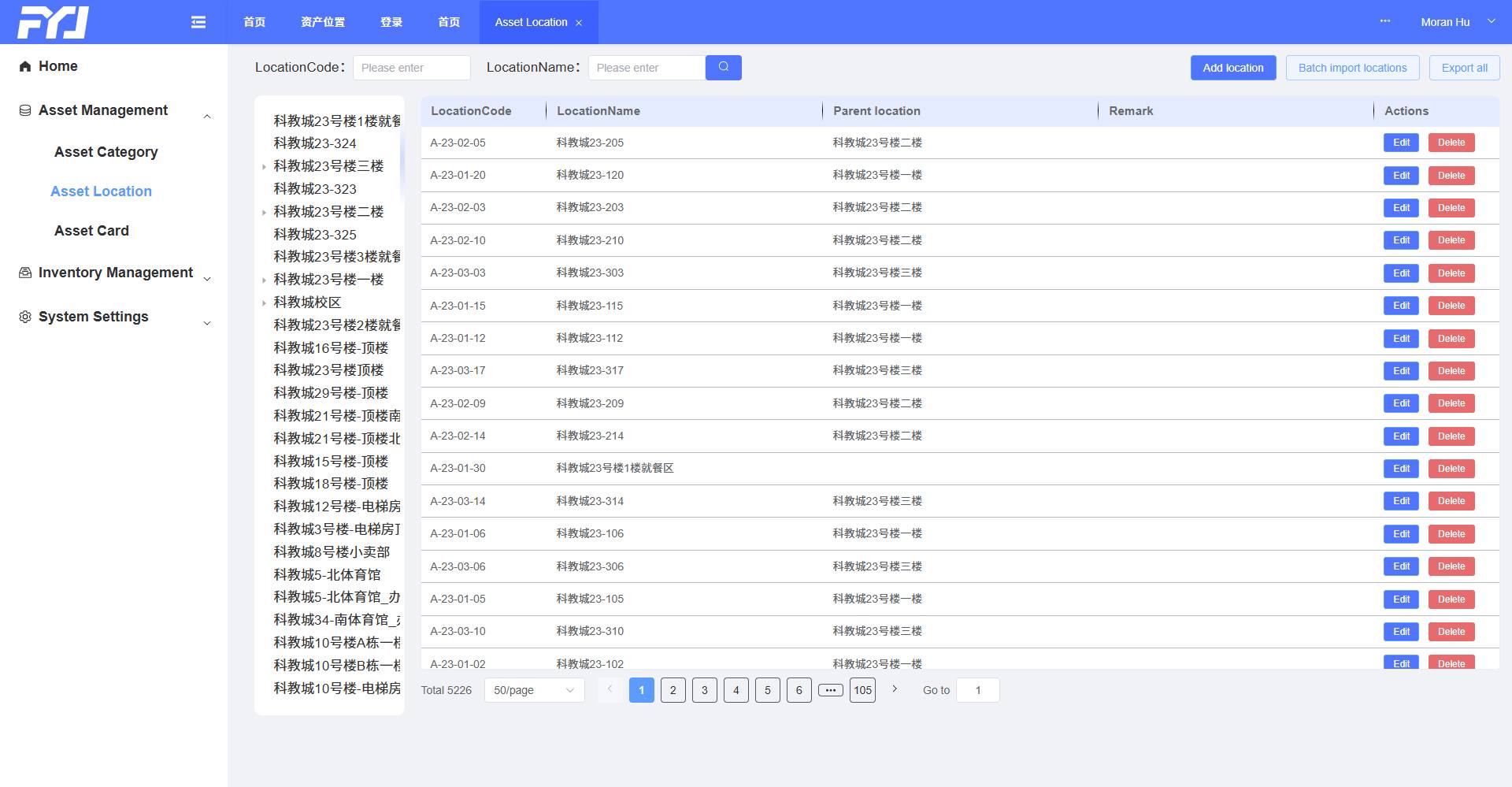Click the Go to page input field

977,689
